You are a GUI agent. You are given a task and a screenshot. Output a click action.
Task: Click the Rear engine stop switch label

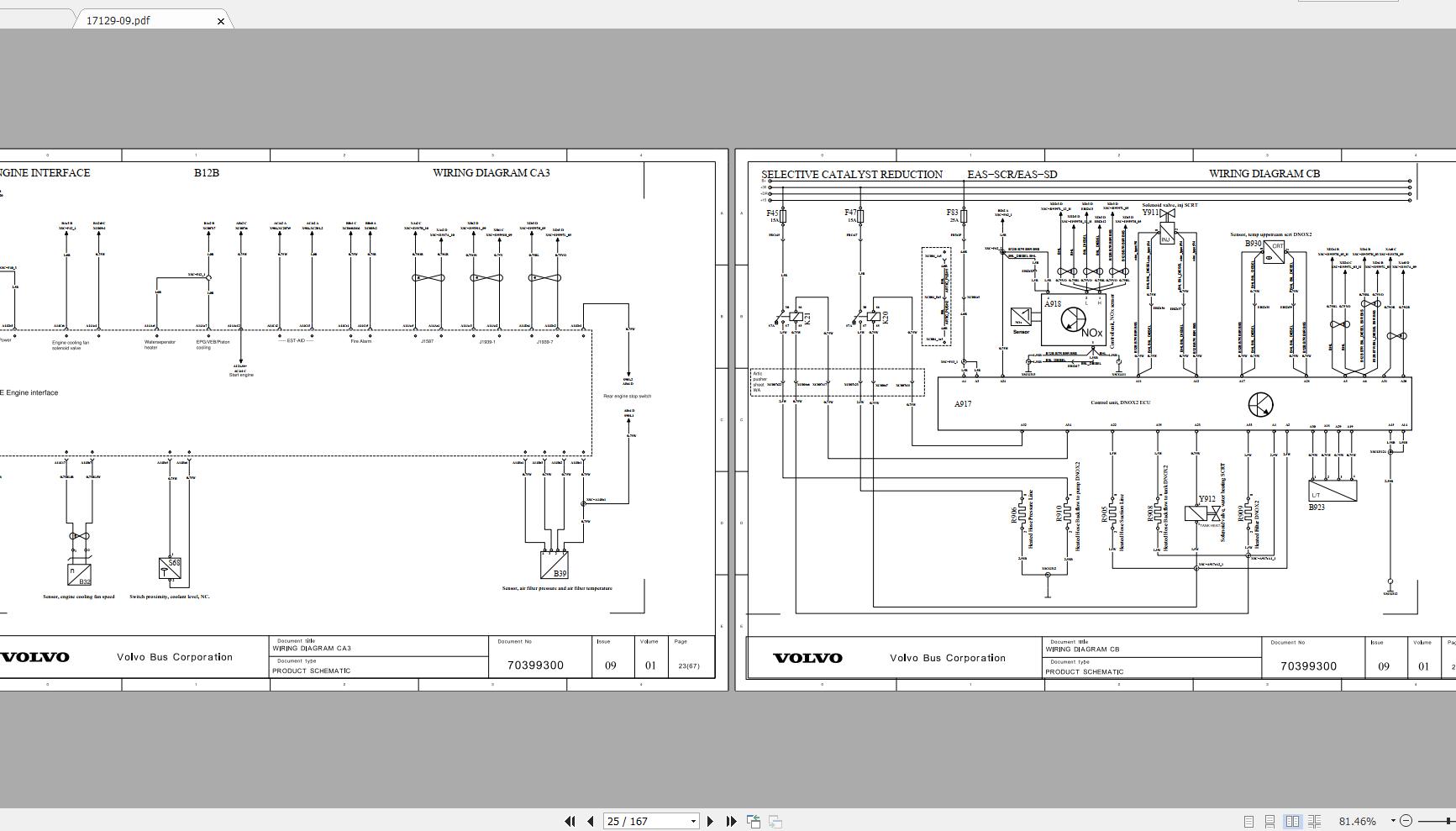(x=627, y=396)
